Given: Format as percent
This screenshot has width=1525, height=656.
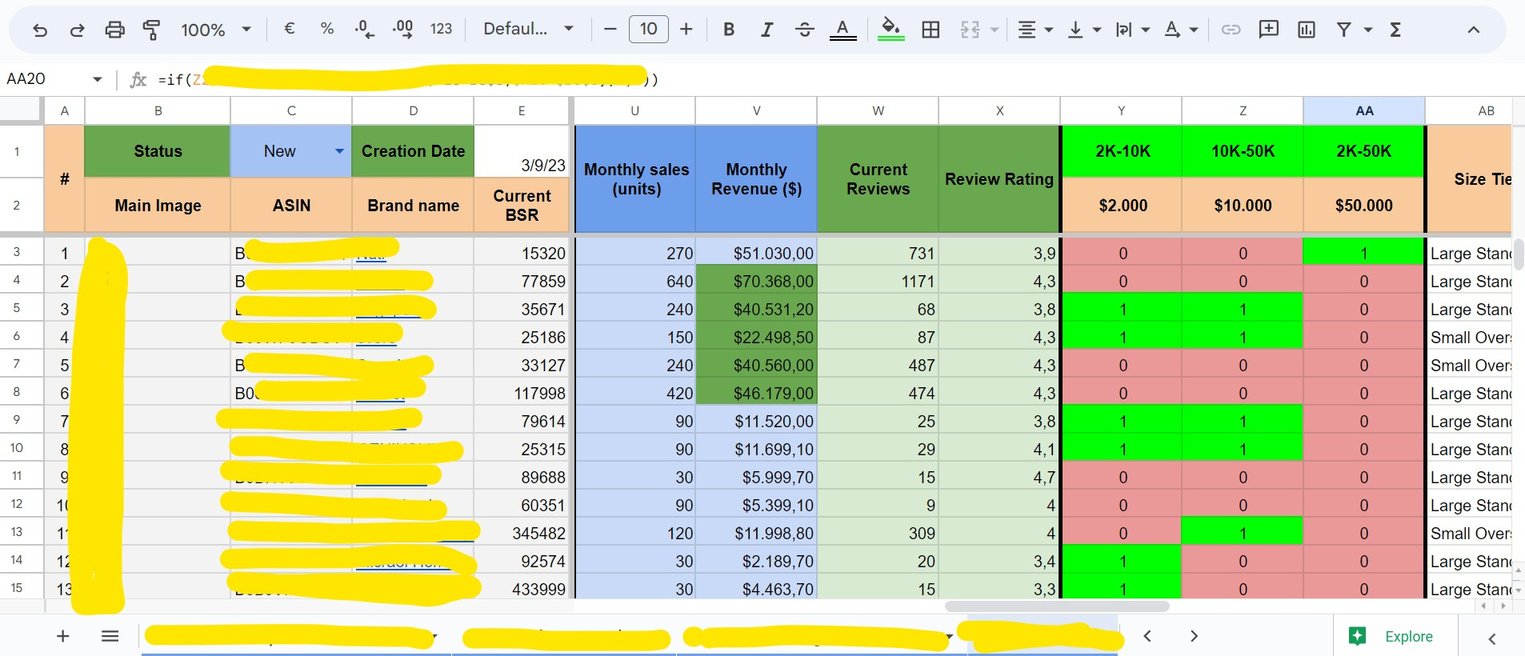Looking at the screenshot, I should click(327, 29).
